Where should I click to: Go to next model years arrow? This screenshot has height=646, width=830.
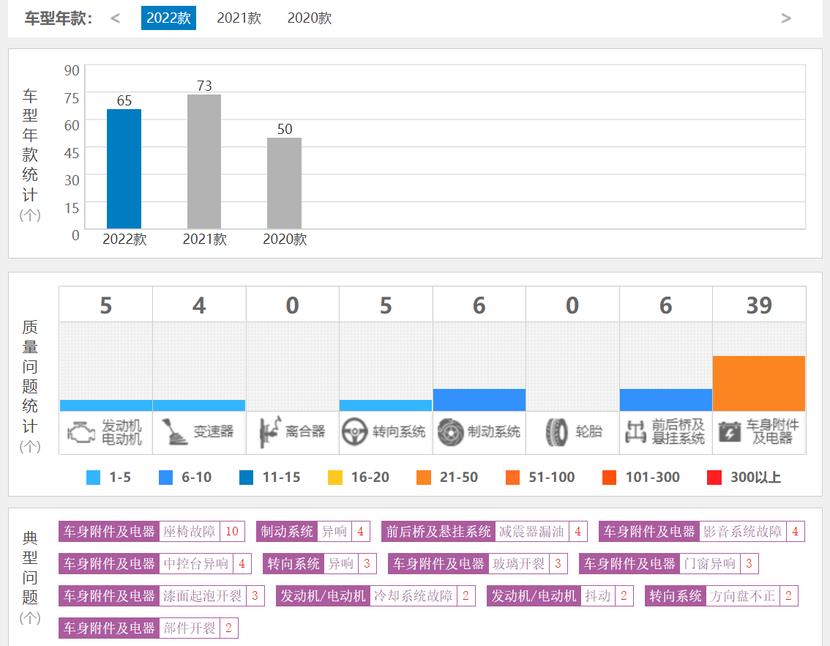pos(786,19)
